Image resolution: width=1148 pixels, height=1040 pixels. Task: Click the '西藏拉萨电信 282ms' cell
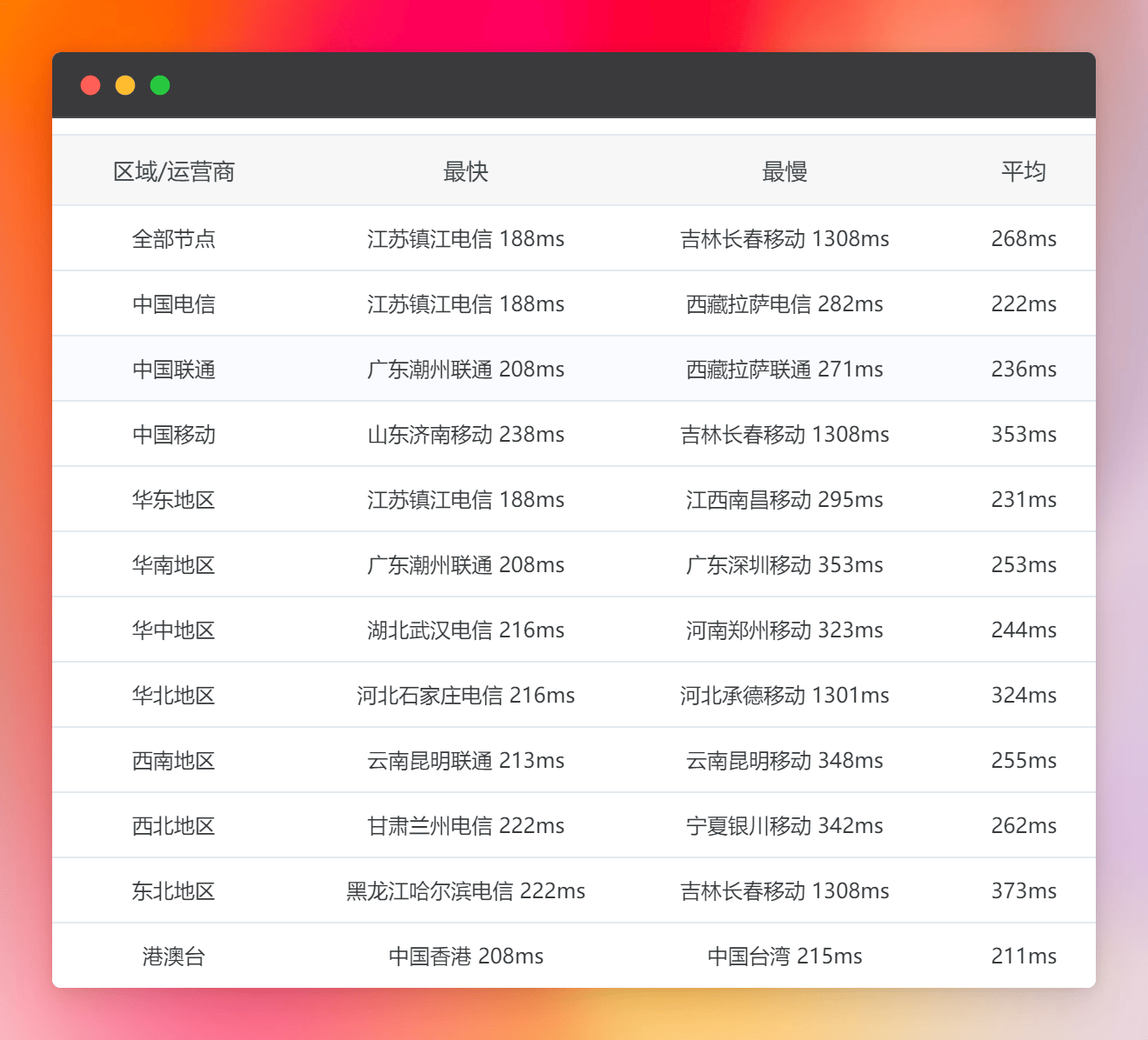784,303
